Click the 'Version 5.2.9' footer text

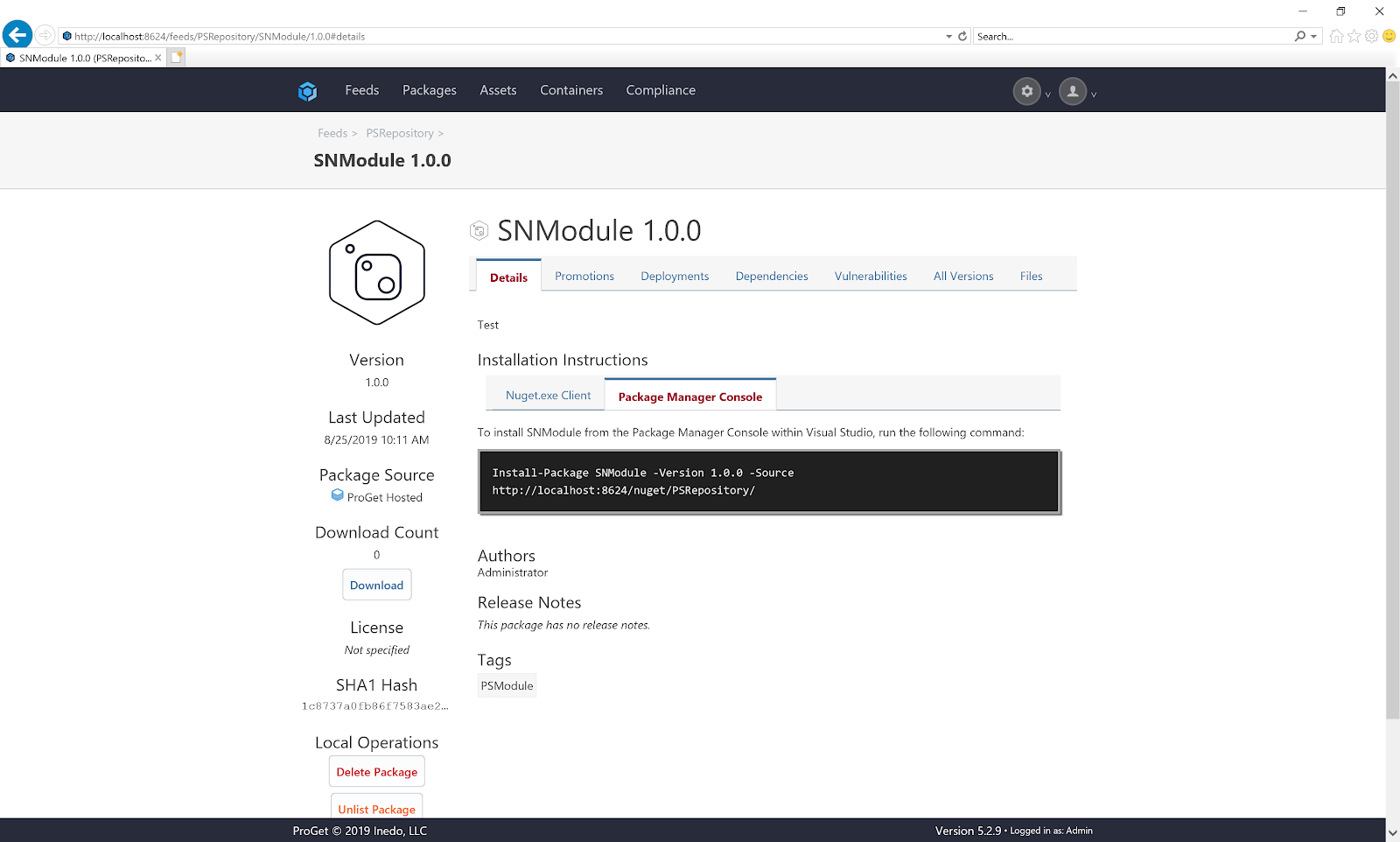coord(968,831)
